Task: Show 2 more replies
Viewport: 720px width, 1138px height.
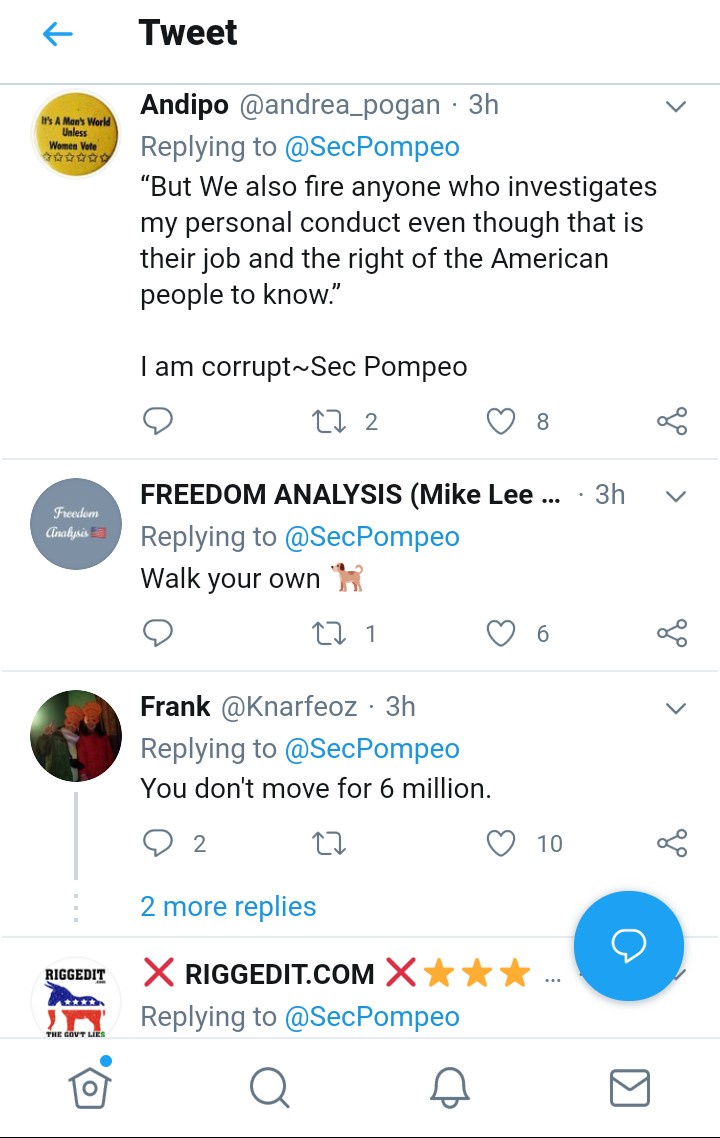Action: 228,907
